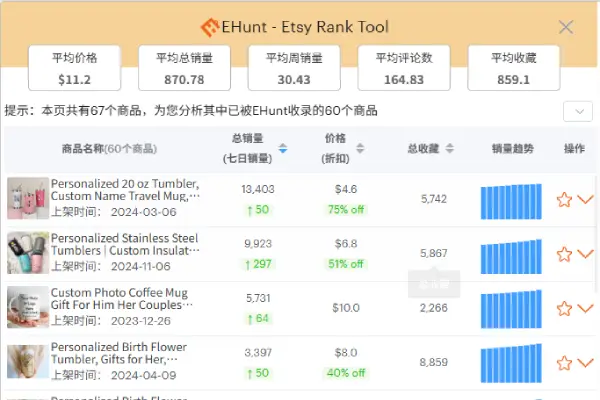Click the 51% off discount badge
The height and width of the screenshot is (400, 600).
pos(346,264)
